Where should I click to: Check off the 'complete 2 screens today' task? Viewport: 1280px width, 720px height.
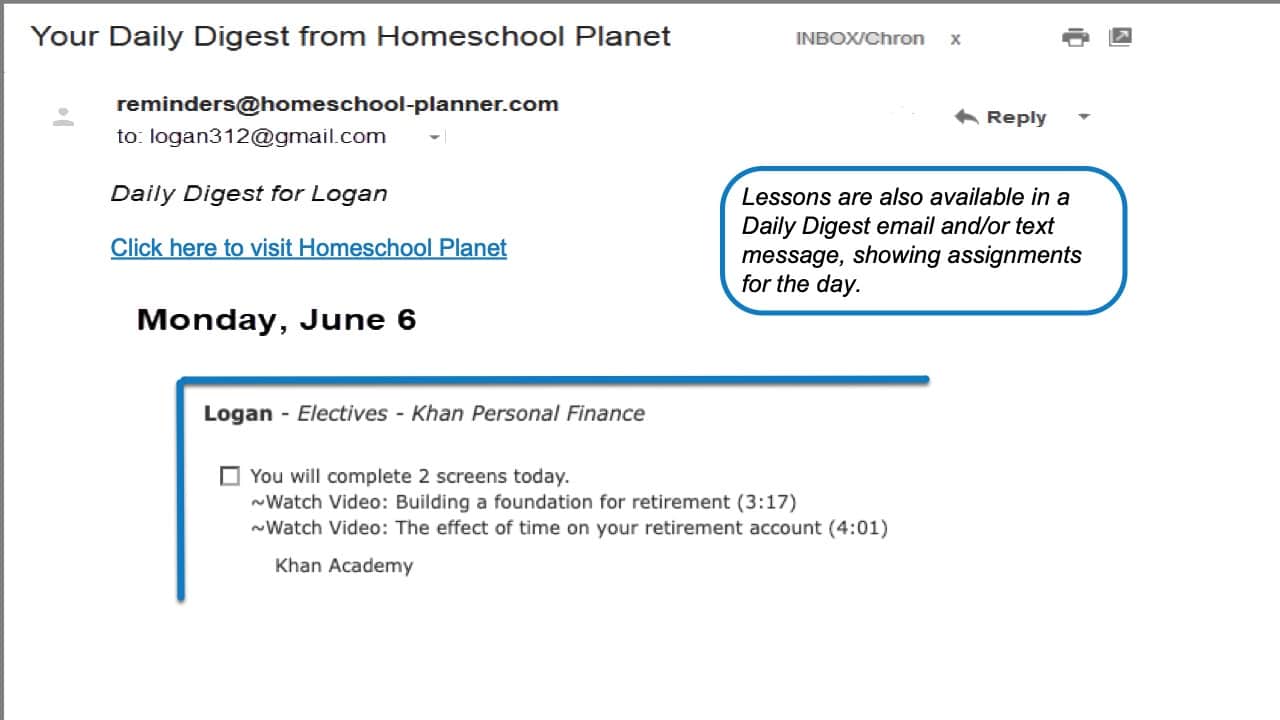230,475
